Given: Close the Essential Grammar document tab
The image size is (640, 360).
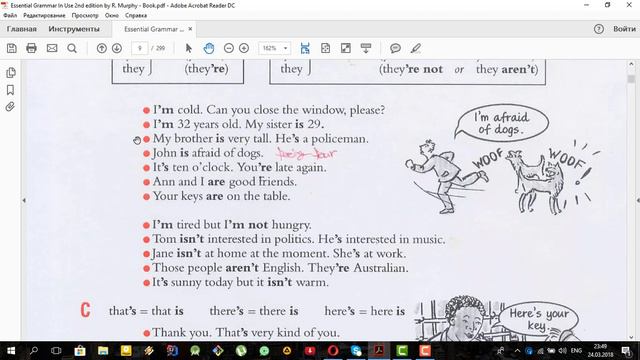Looking at the screenshot, I should click(x=190, y=29).
